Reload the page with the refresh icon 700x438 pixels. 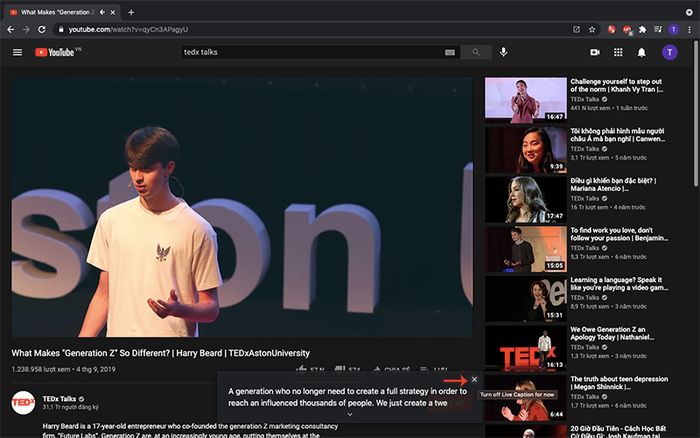(x=42, y=29)
